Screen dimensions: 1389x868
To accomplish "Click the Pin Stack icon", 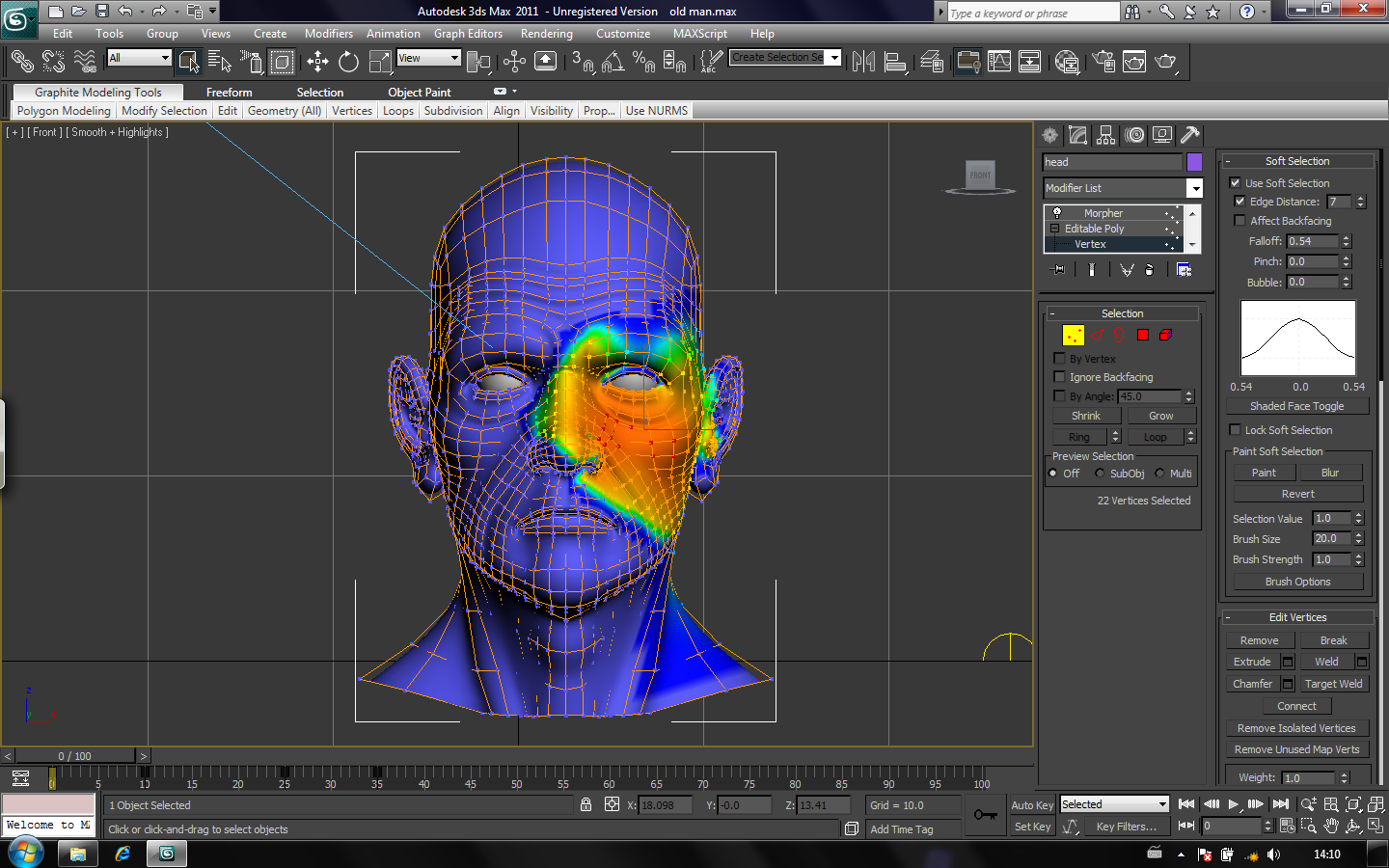I will (x=1058, y=270).
